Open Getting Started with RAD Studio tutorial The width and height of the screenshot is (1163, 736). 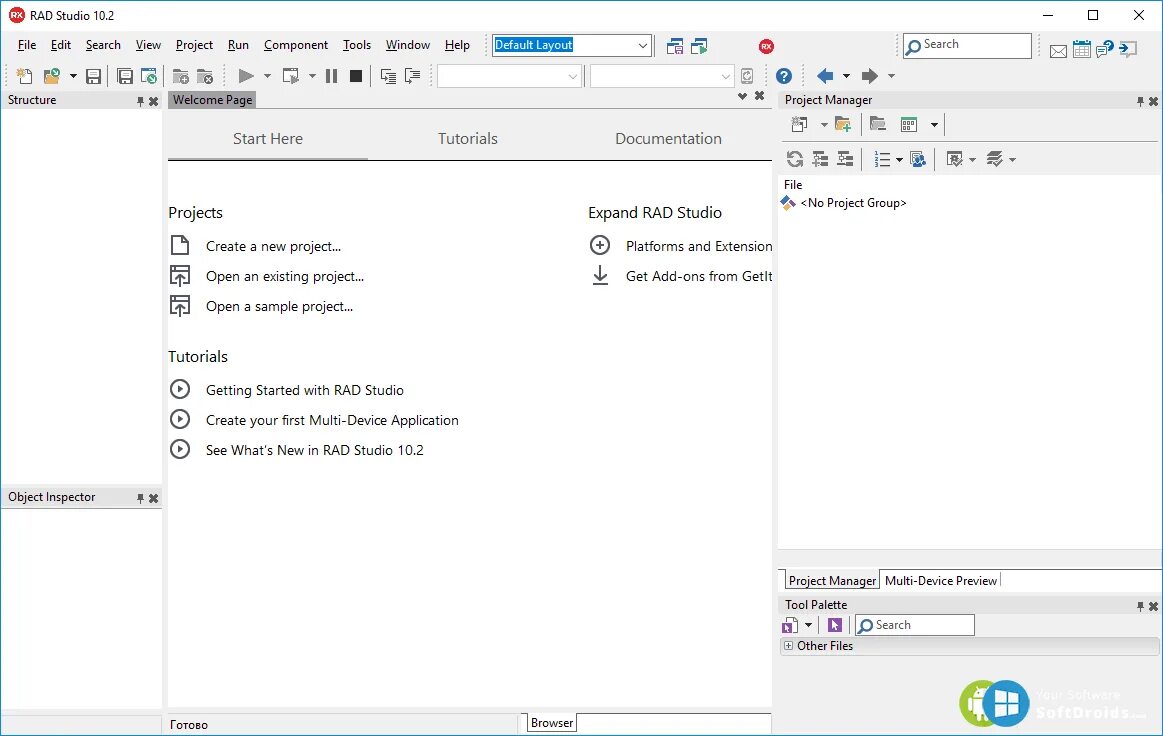305,390
